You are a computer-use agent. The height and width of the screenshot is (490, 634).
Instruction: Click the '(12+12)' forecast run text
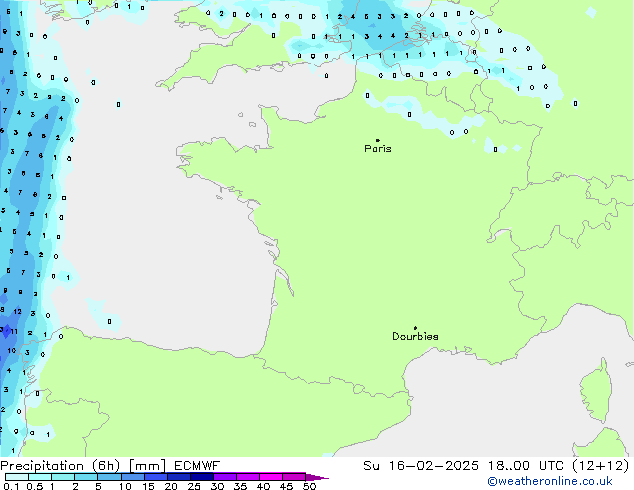[601, 466]
